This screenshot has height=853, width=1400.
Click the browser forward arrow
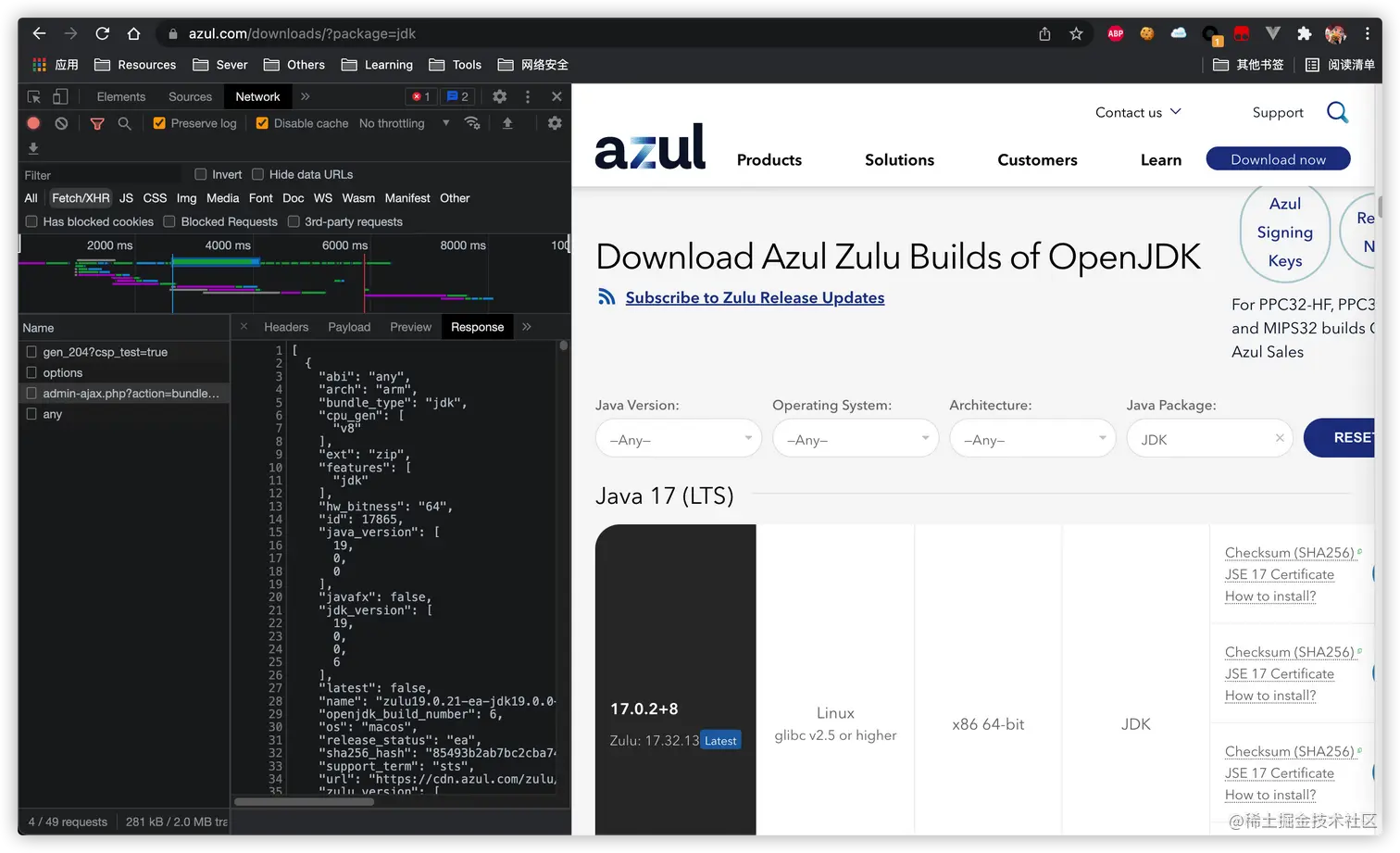[70, 33]
